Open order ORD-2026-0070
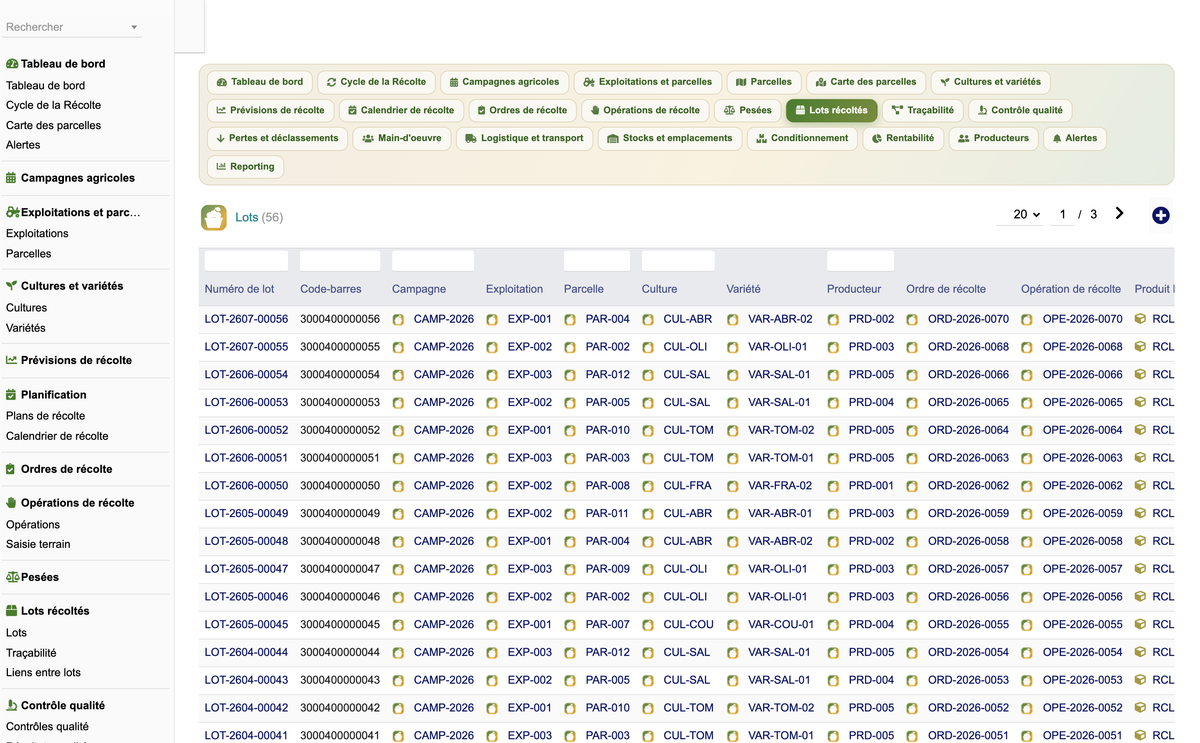The image size is (1200, 743). pyautogui.click(x=968, y=319)
